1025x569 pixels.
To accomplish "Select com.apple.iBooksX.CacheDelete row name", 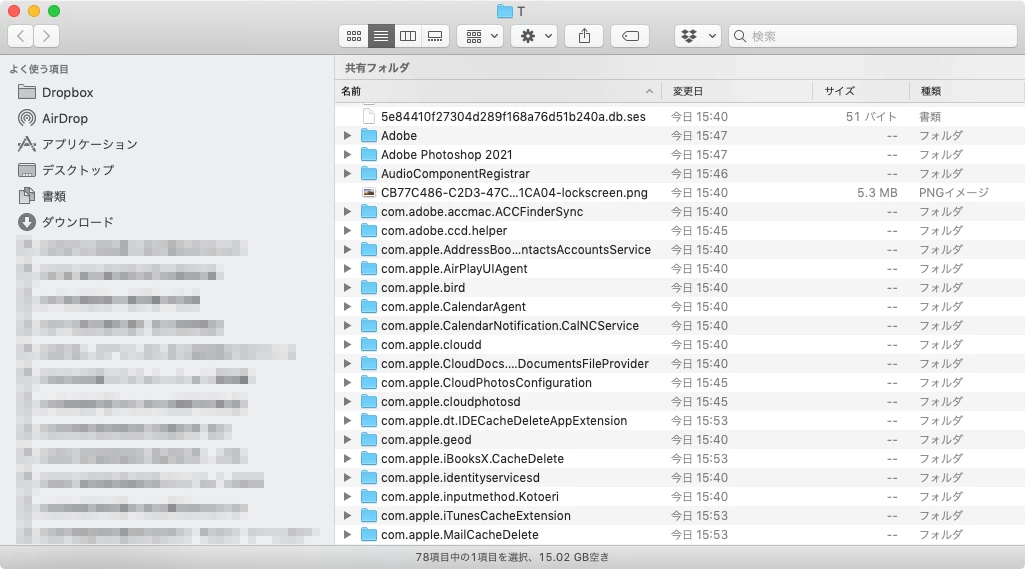I will pyautogui.click(x=473, y=458).
